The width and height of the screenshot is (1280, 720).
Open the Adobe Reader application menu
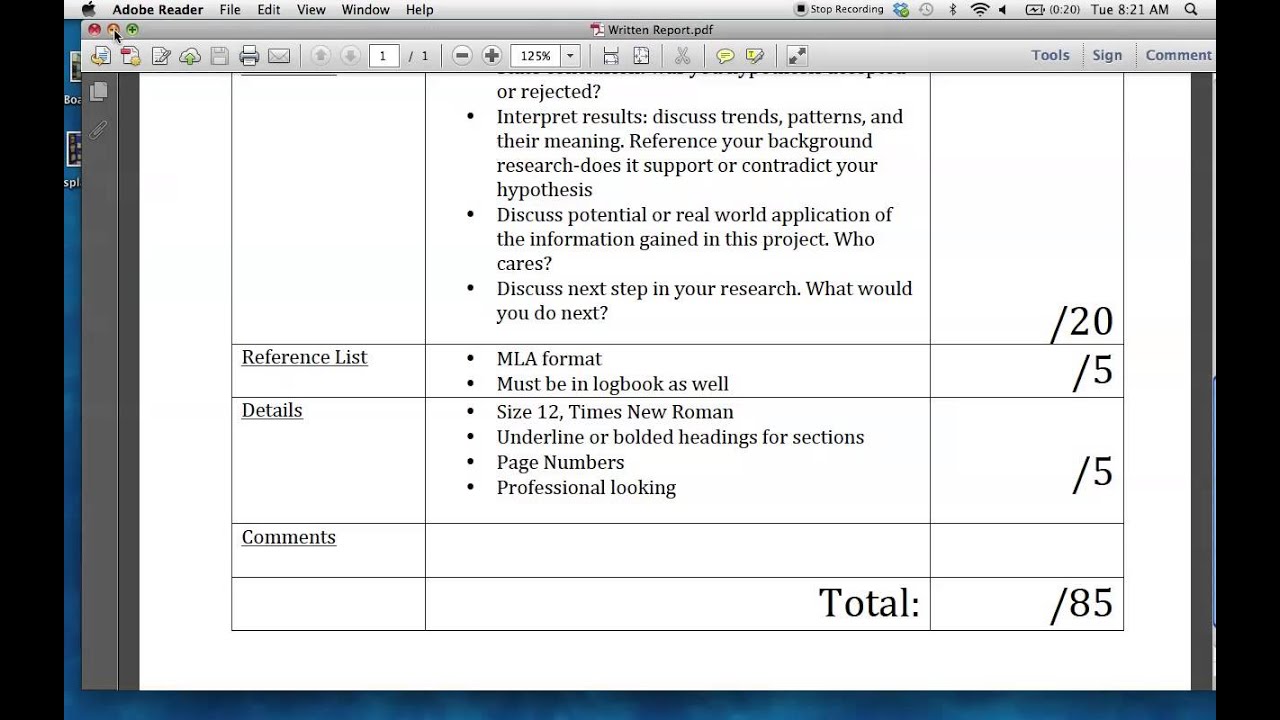[x=157, y=9]
